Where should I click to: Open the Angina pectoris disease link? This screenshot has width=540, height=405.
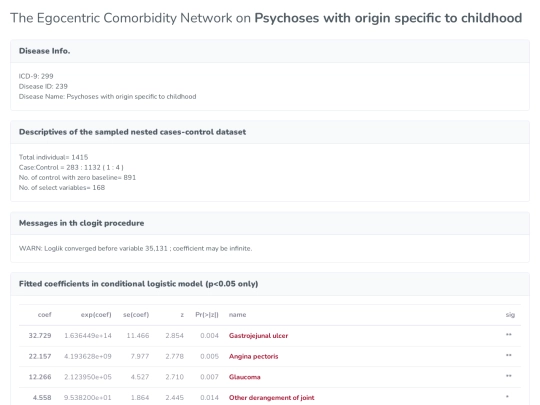pos(253,356)
